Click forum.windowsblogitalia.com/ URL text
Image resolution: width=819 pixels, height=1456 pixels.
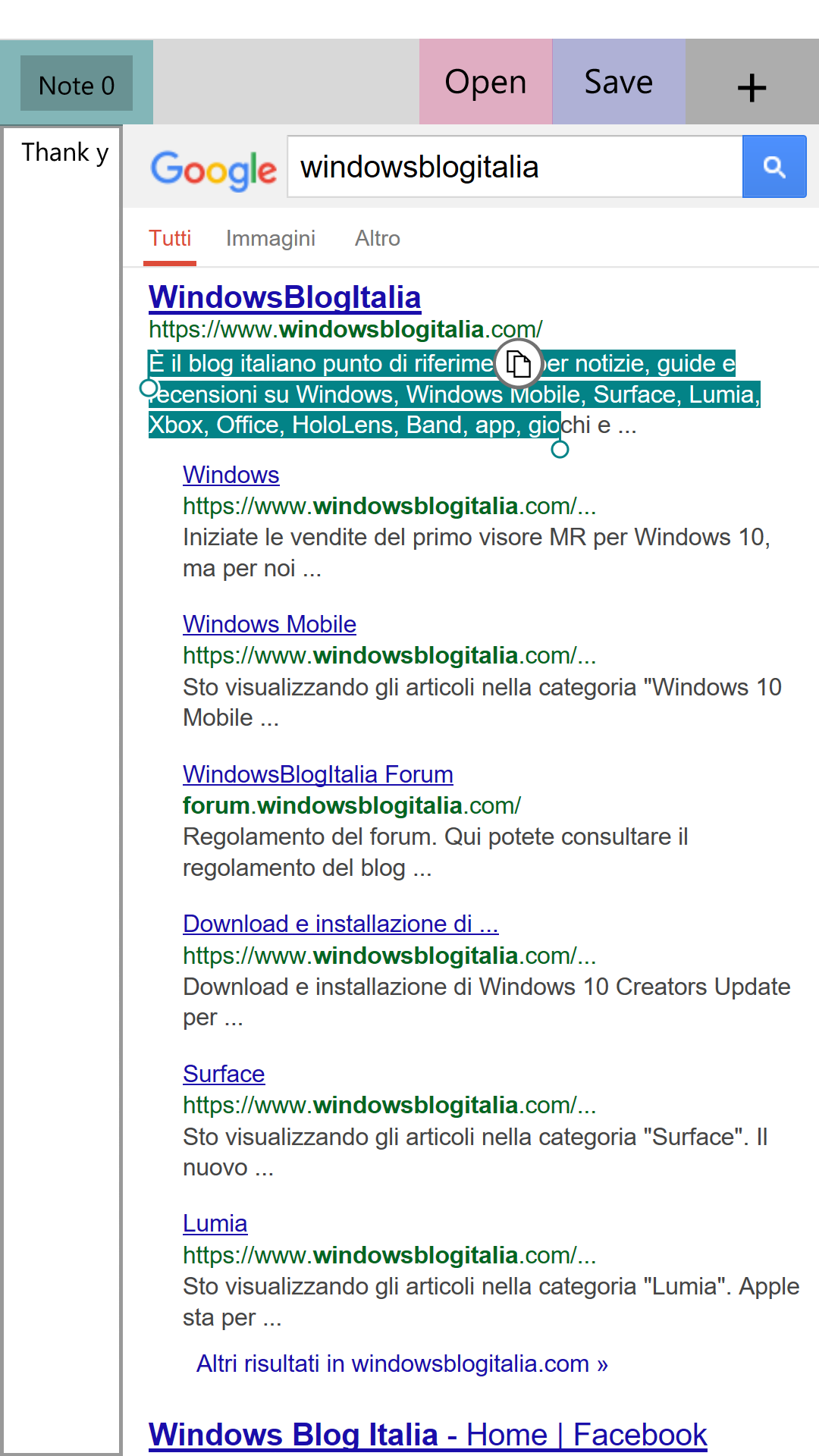pos(352,805)
